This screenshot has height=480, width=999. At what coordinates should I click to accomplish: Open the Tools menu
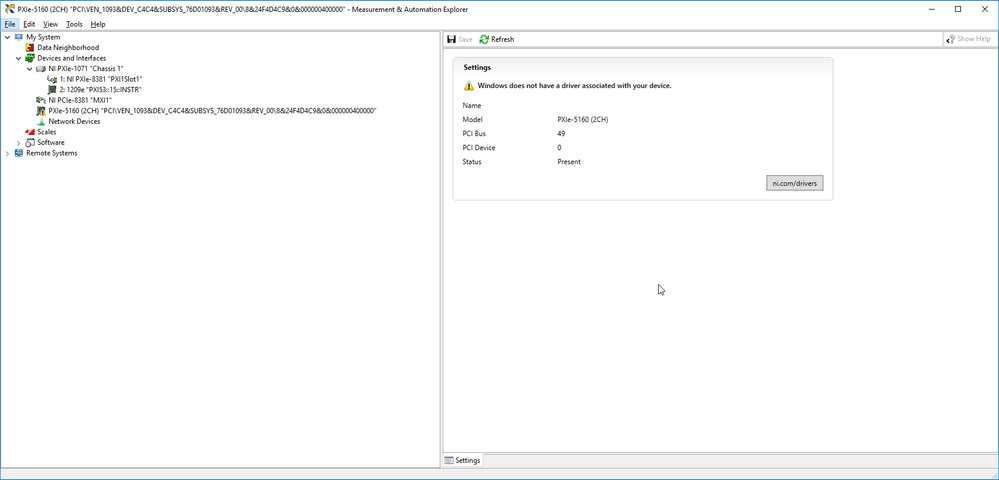[75, 24]
